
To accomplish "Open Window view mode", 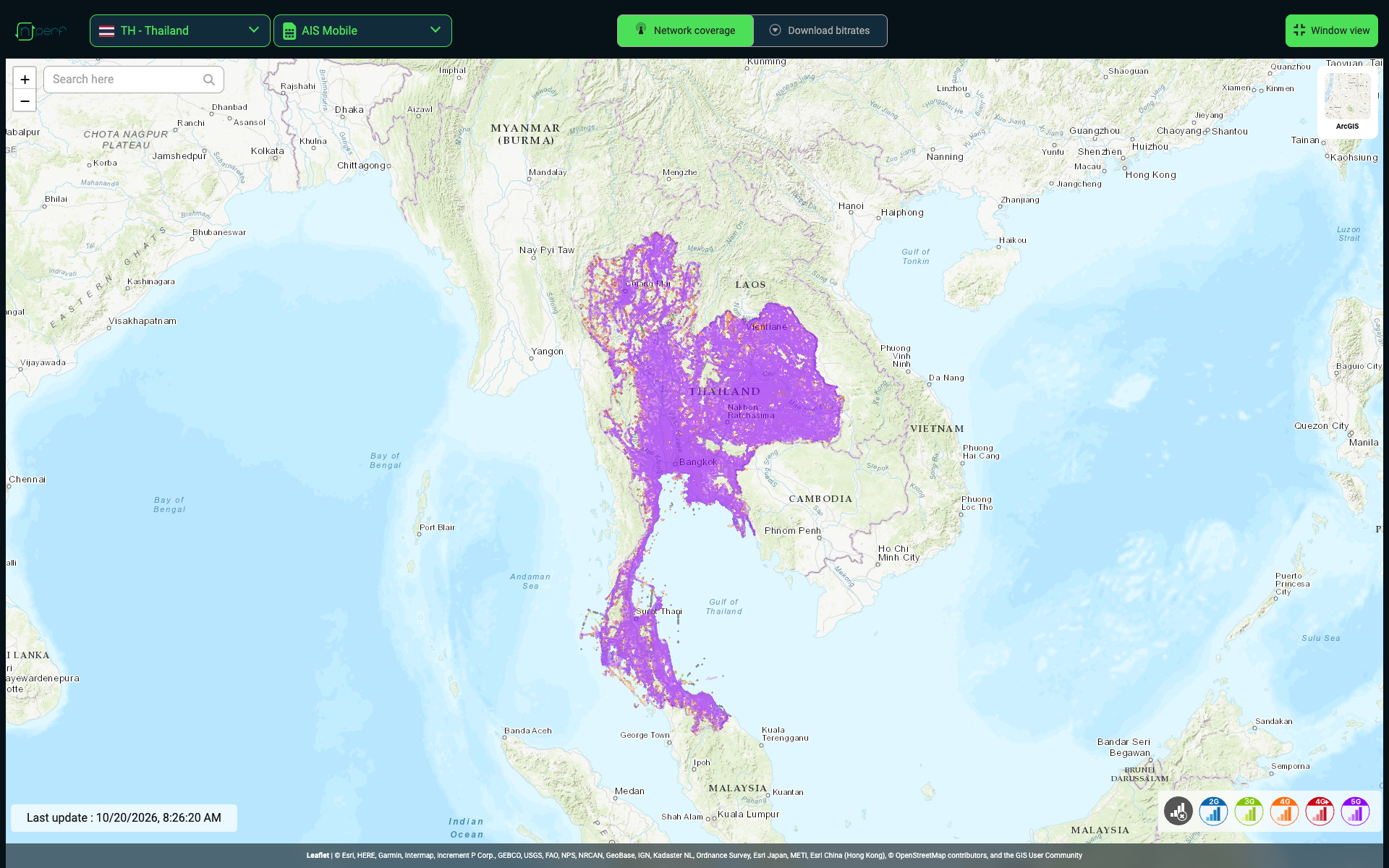I will 1331,30.
